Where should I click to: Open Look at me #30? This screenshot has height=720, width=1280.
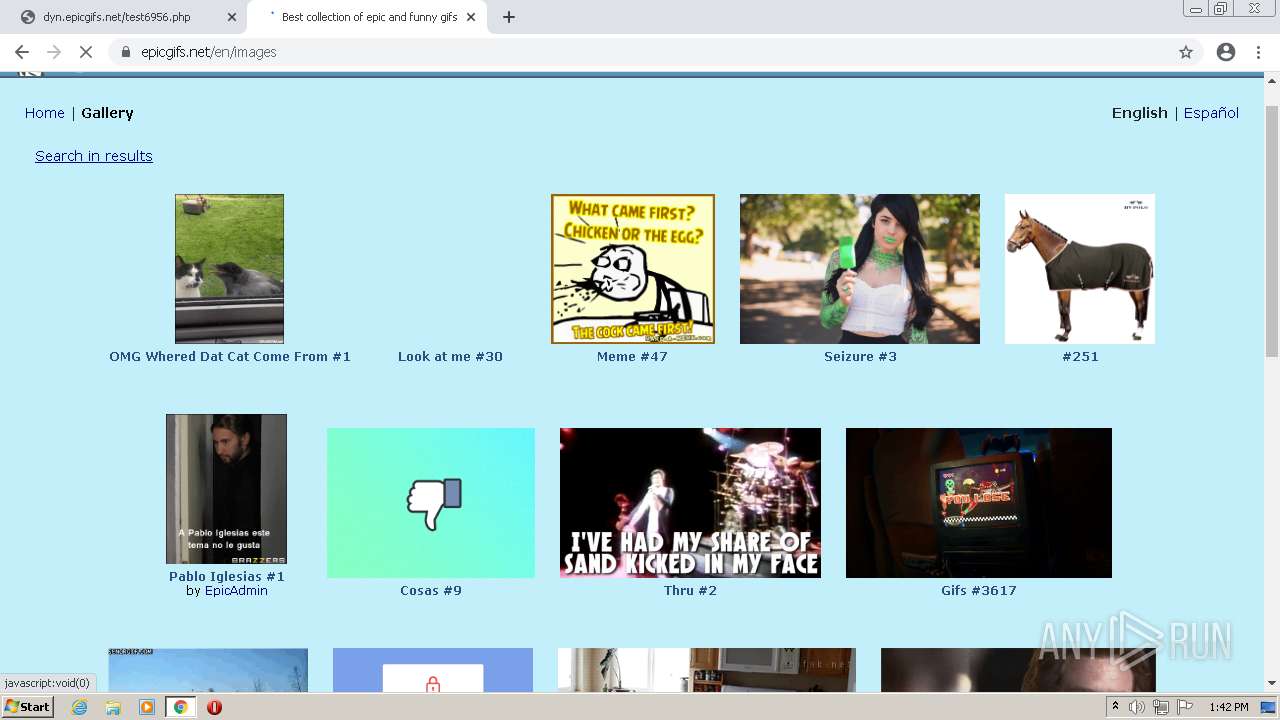tap(450, 357)
